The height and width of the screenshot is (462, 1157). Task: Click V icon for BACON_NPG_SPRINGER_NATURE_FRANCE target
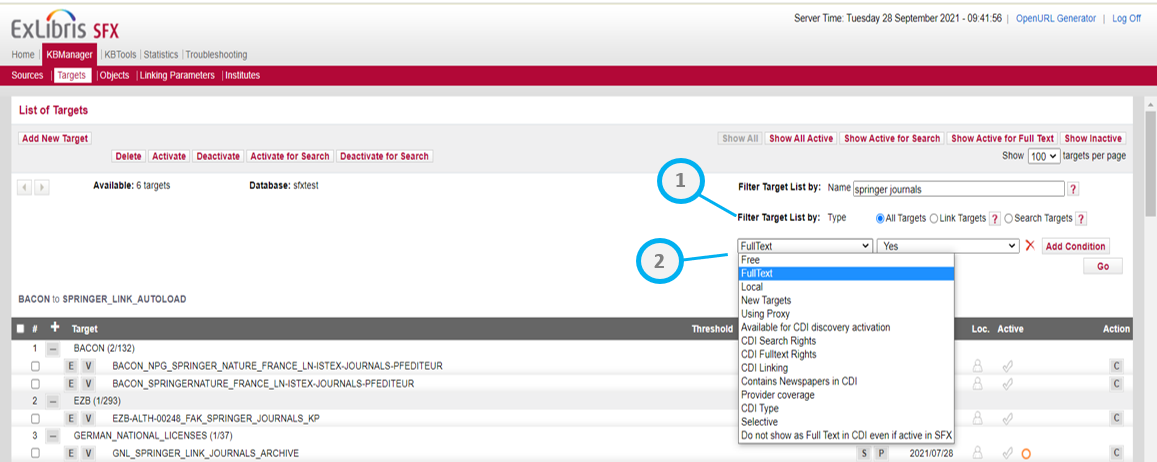tap(88, 366)
